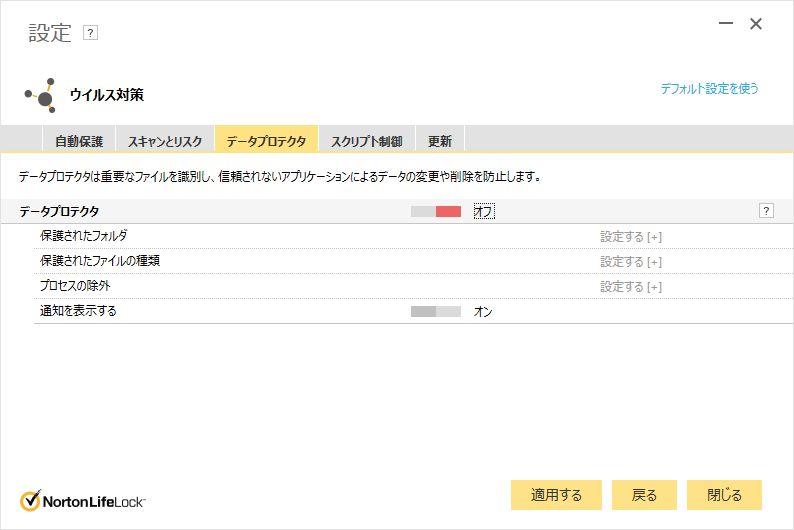Open the 更新 tab
794x530 pixels.
pyautogui.click(x=440, y=141)
